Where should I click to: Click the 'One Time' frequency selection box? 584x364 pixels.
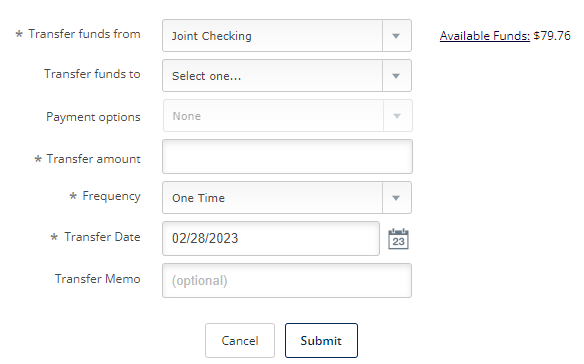click(x=287, y=198)
